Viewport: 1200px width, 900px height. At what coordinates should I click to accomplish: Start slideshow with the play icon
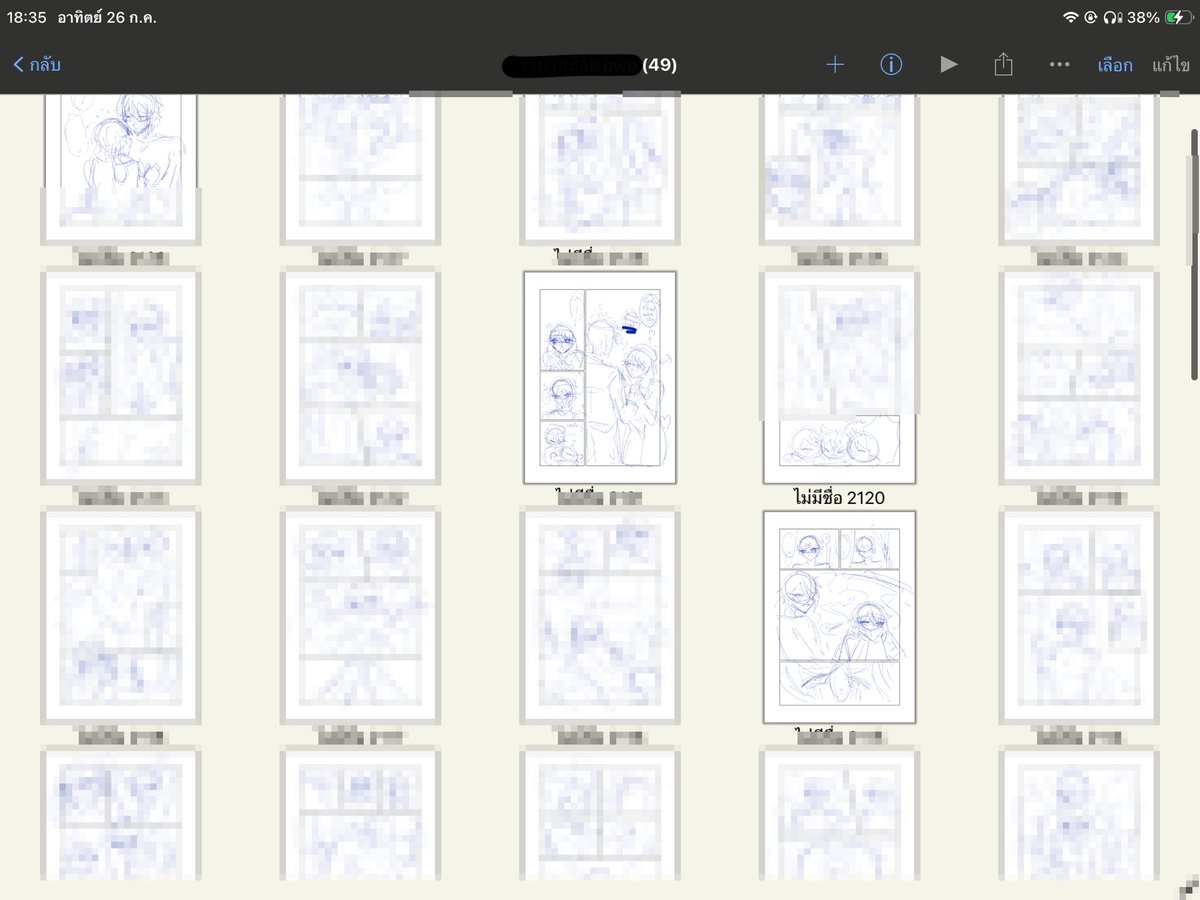pyautogui.click(x=949, y=65)
